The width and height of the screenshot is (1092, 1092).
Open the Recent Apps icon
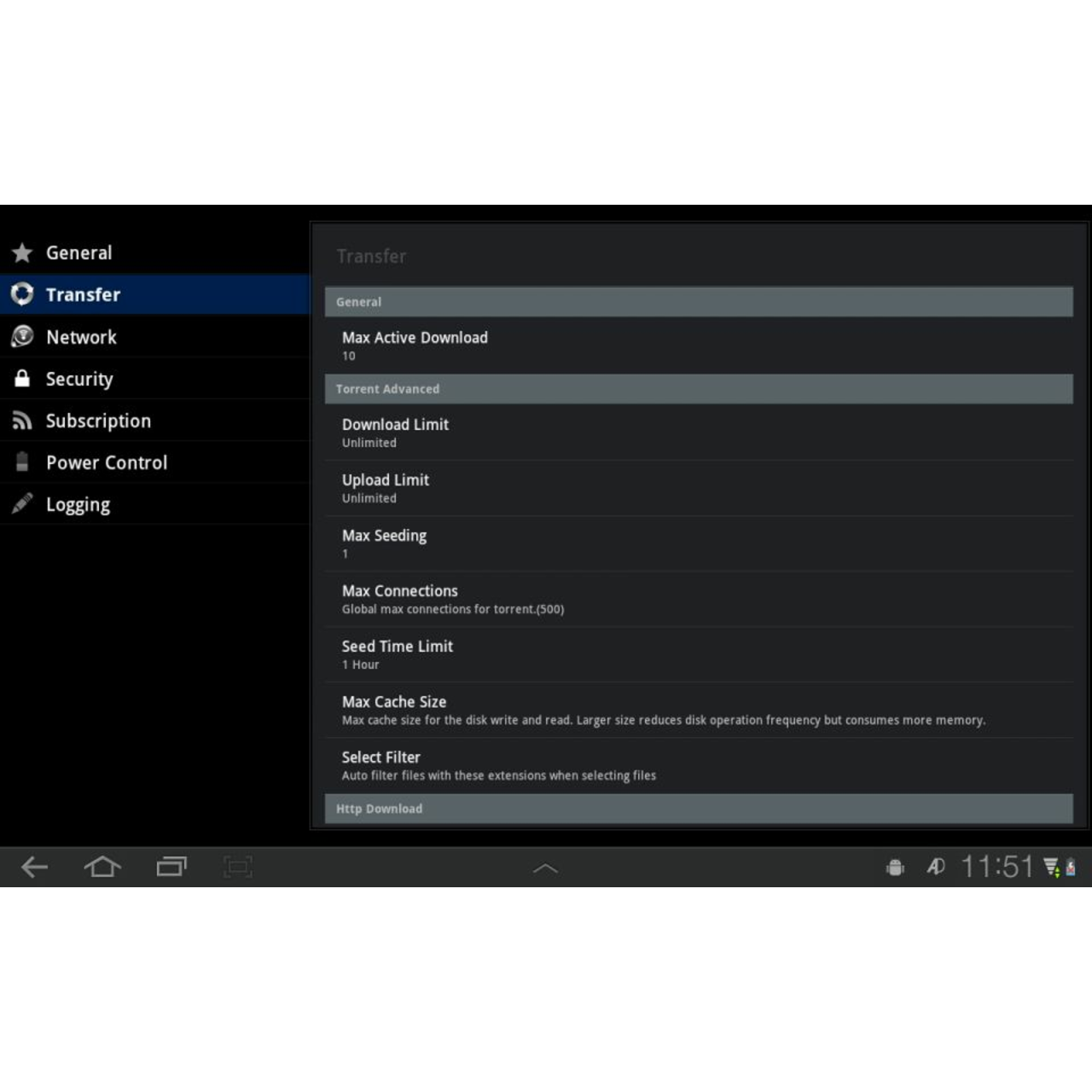[171, 867]
